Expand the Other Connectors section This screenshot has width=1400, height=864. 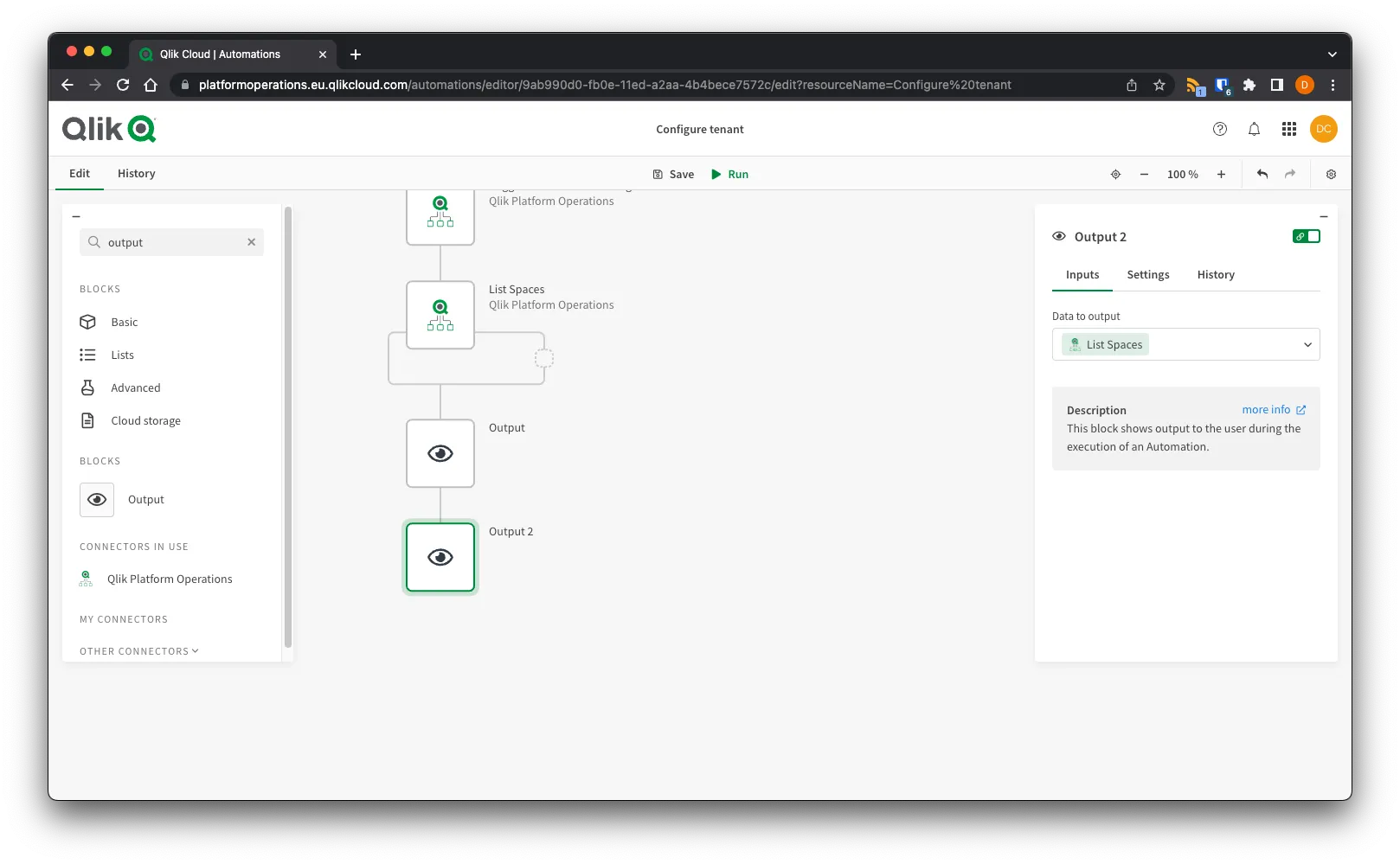tap(138, 651)
